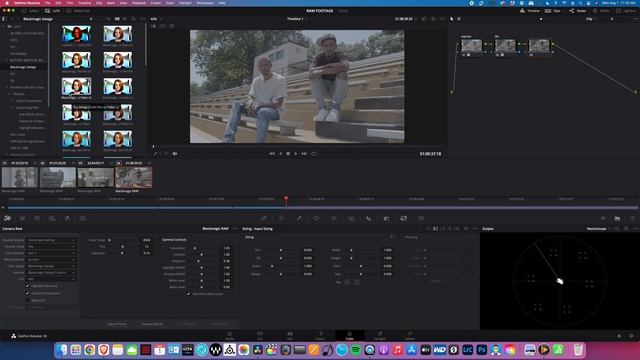Open the White Balance dropdown
Image resolution: width=640 pixels, height=360 pixels.
(51, 260)
